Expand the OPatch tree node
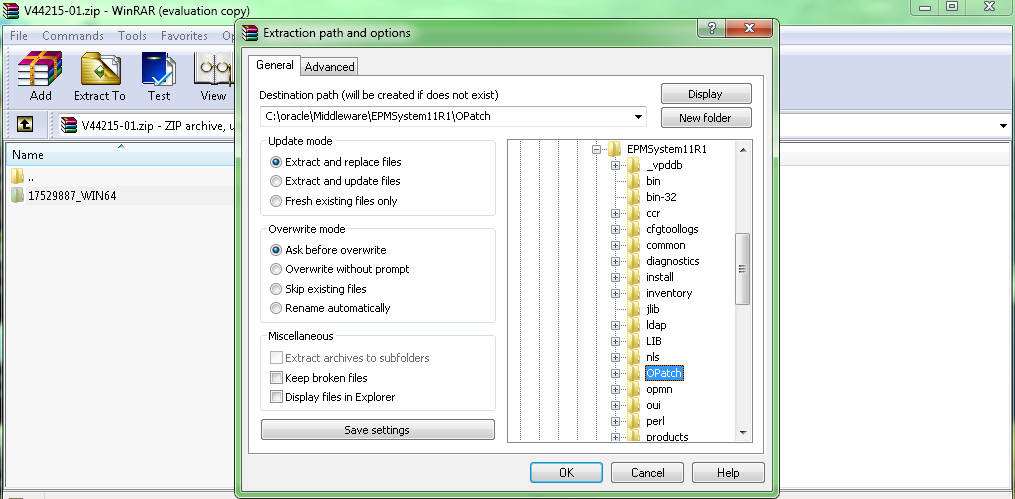 click(615, 373)
